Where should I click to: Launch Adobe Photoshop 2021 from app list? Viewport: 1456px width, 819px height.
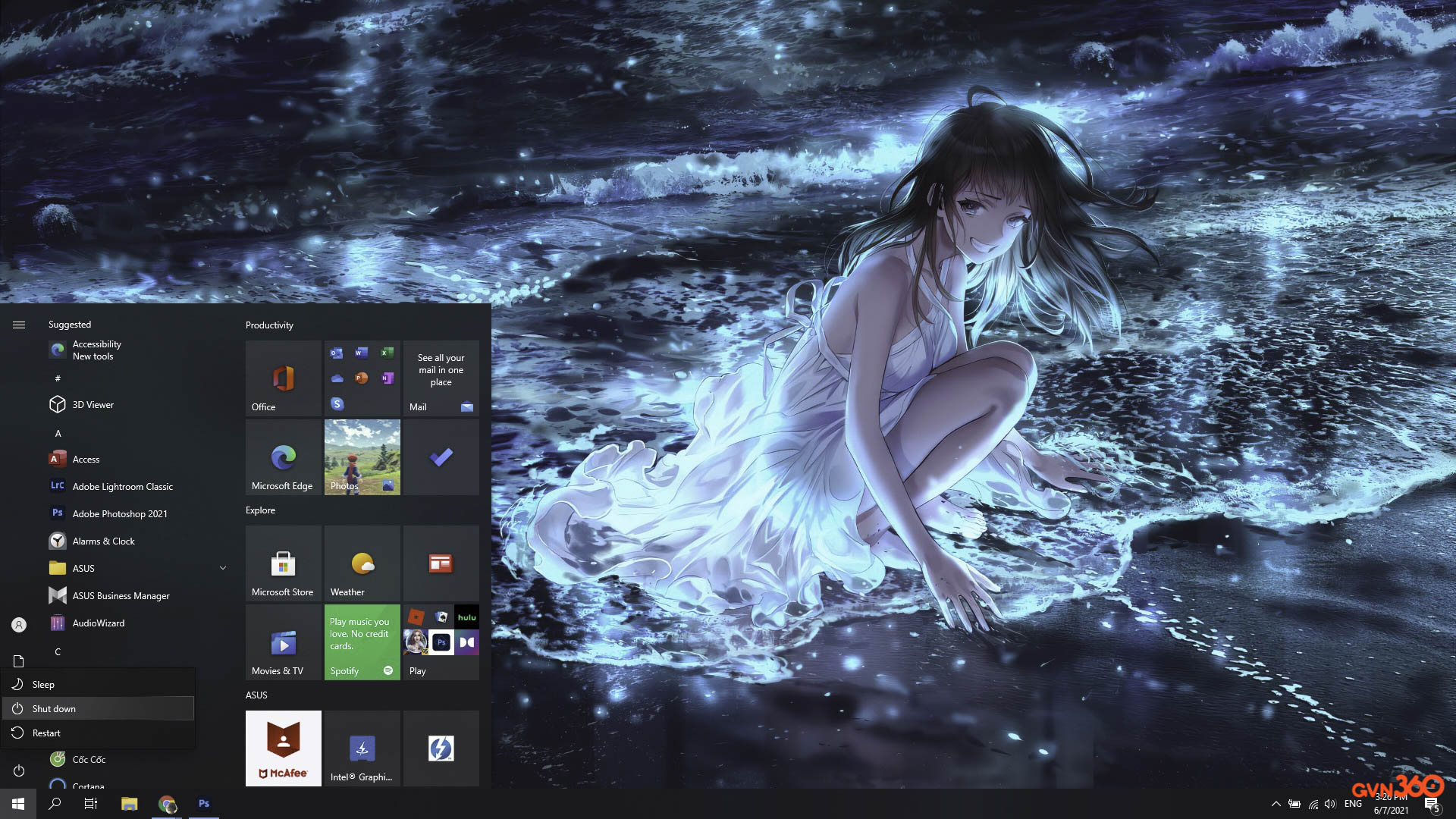[137, 514]
